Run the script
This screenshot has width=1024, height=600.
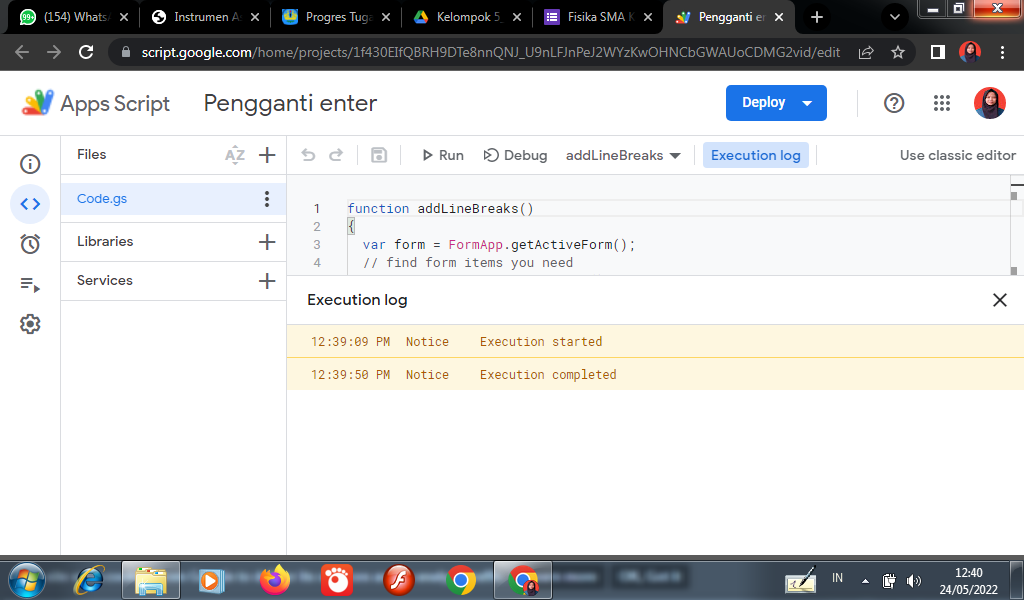(x=442, y=155)
